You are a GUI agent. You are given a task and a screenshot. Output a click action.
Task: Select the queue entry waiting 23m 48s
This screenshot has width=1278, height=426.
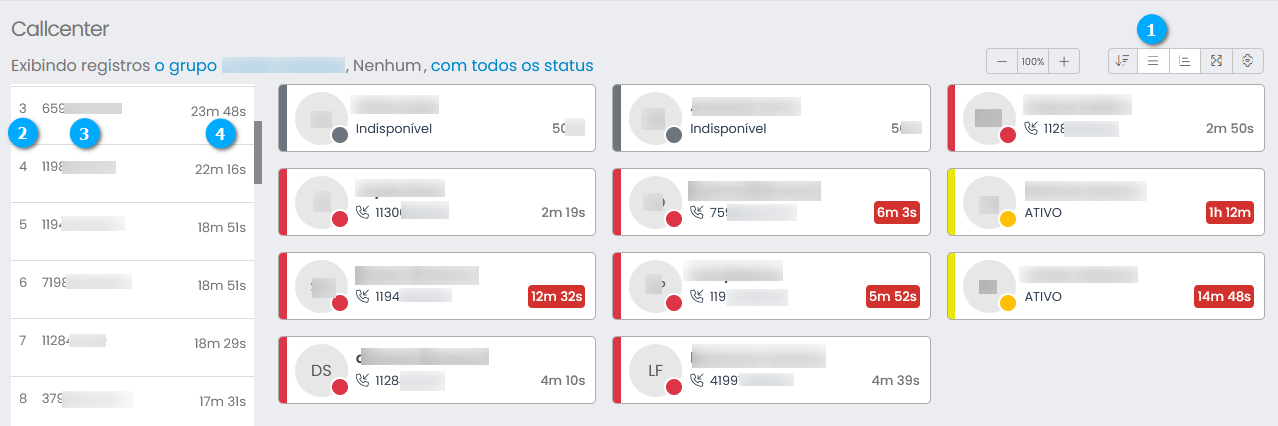(132, 110)
